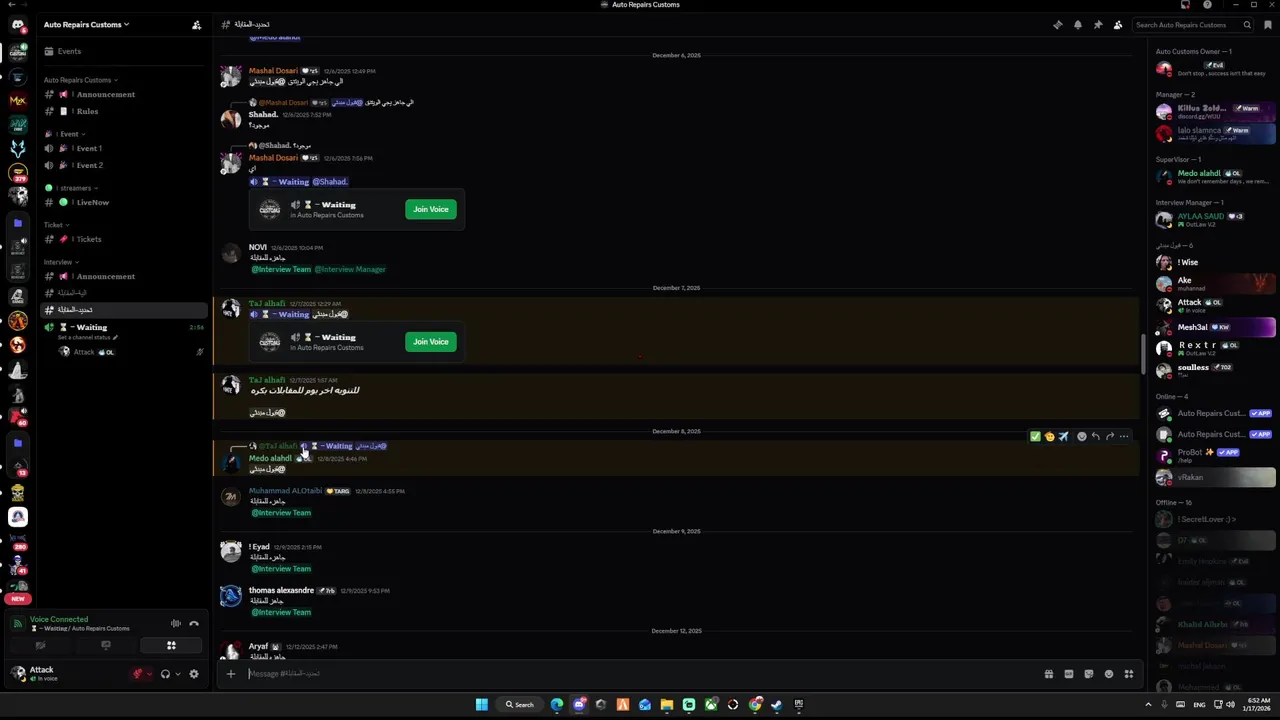Show pinned messages pin icon
1280x720 pixels.
[x=1098, y=25]
